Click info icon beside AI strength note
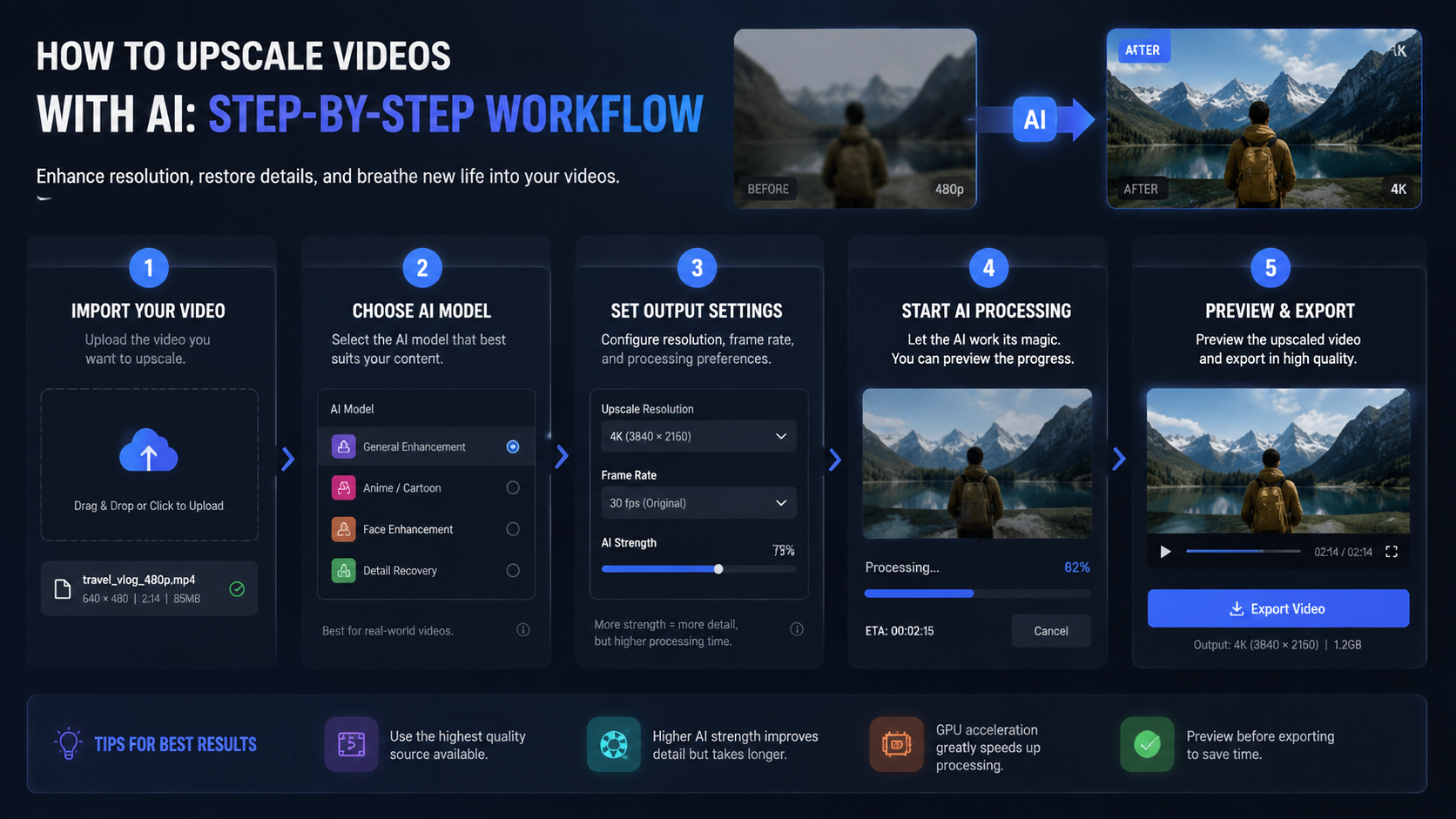 [x=797, y=629]
